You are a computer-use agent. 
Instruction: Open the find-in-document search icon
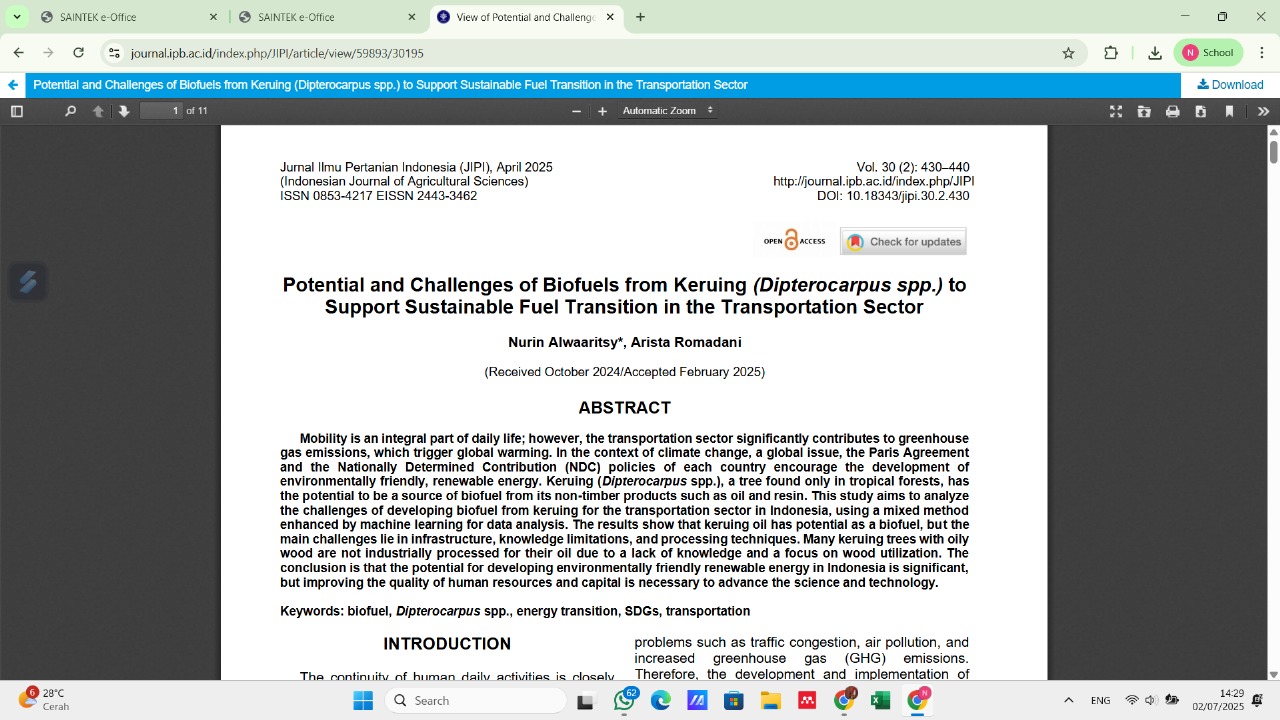tap(70, 111)
